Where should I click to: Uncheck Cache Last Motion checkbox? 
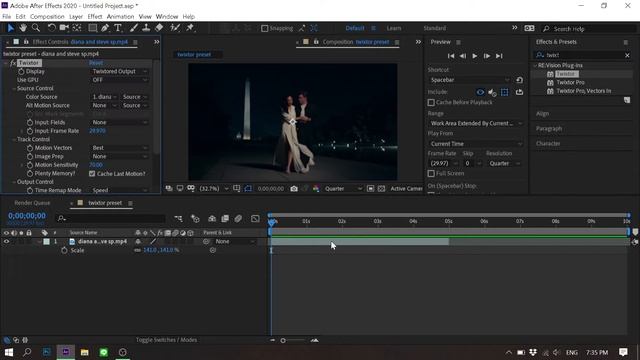pos(92,173)
